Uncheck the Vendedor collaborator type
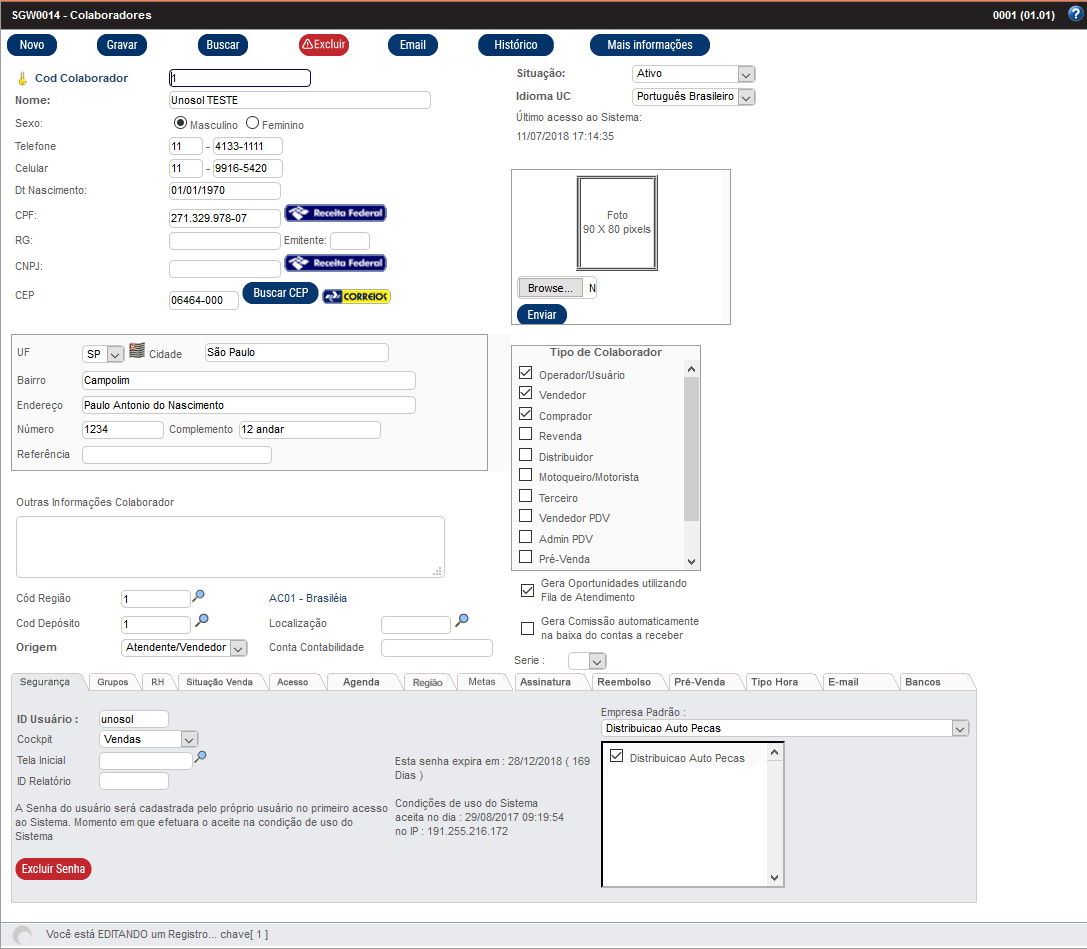This screenshot has height=949, width=1087. (x=526, y=394)
